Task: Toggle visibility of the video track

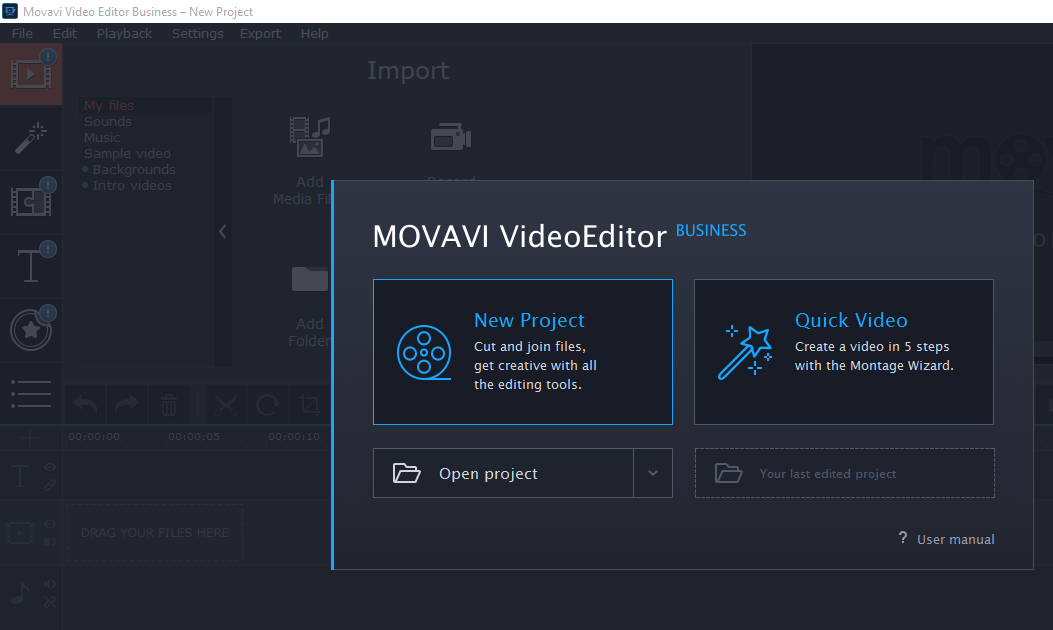Action: [48, 522]
